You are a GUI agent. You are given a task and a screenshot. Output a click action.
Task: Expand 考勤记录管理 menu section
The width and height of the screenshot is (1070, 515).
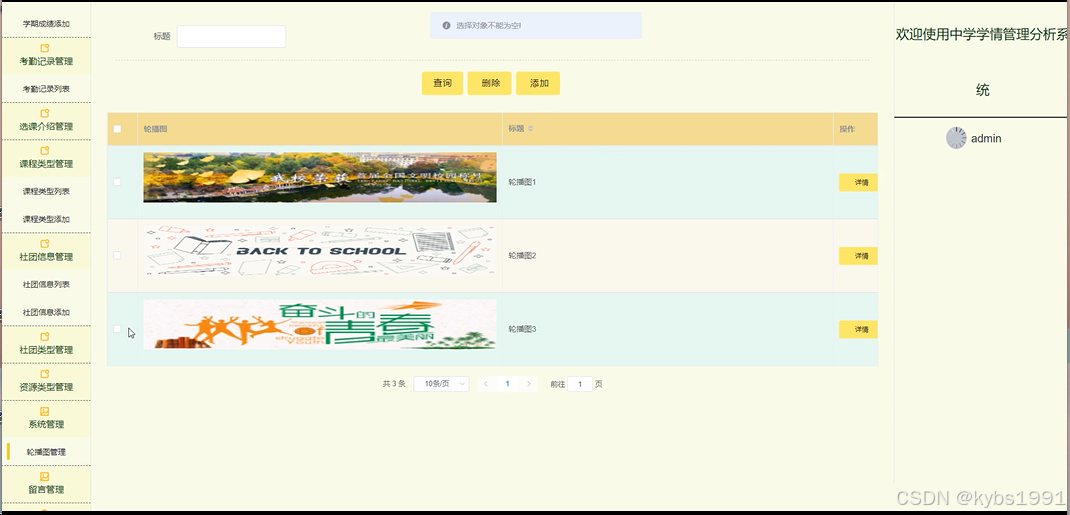click(x=46, y=55)
